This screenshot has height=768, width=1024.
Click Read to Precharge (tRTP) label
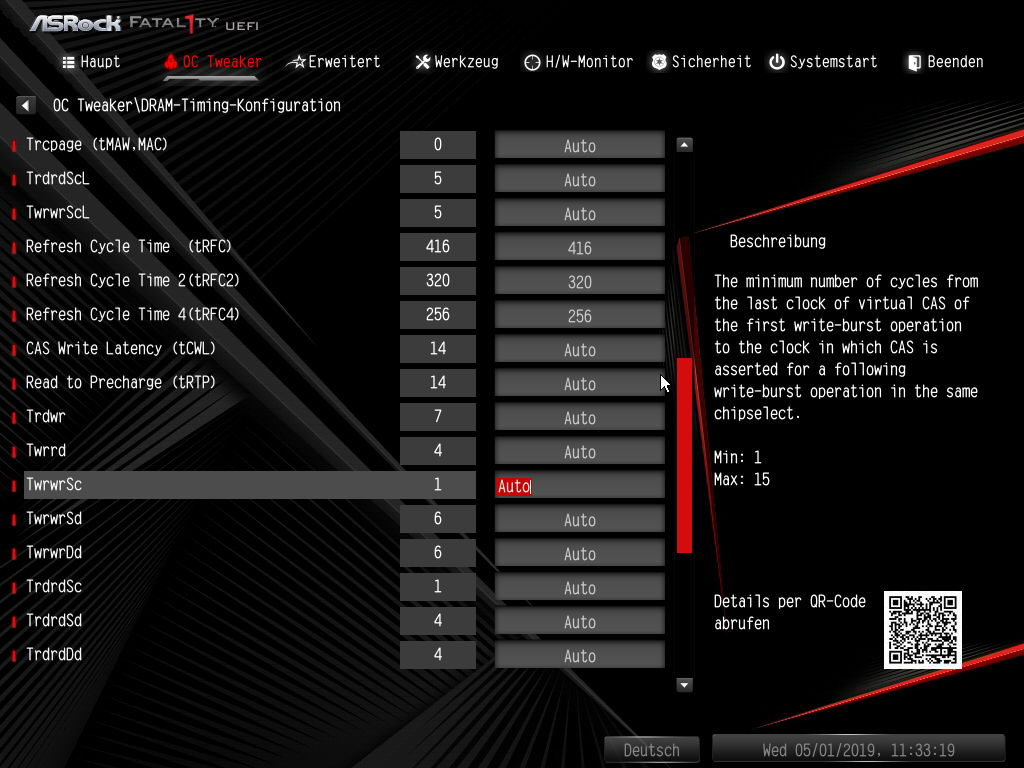(121, 382)
